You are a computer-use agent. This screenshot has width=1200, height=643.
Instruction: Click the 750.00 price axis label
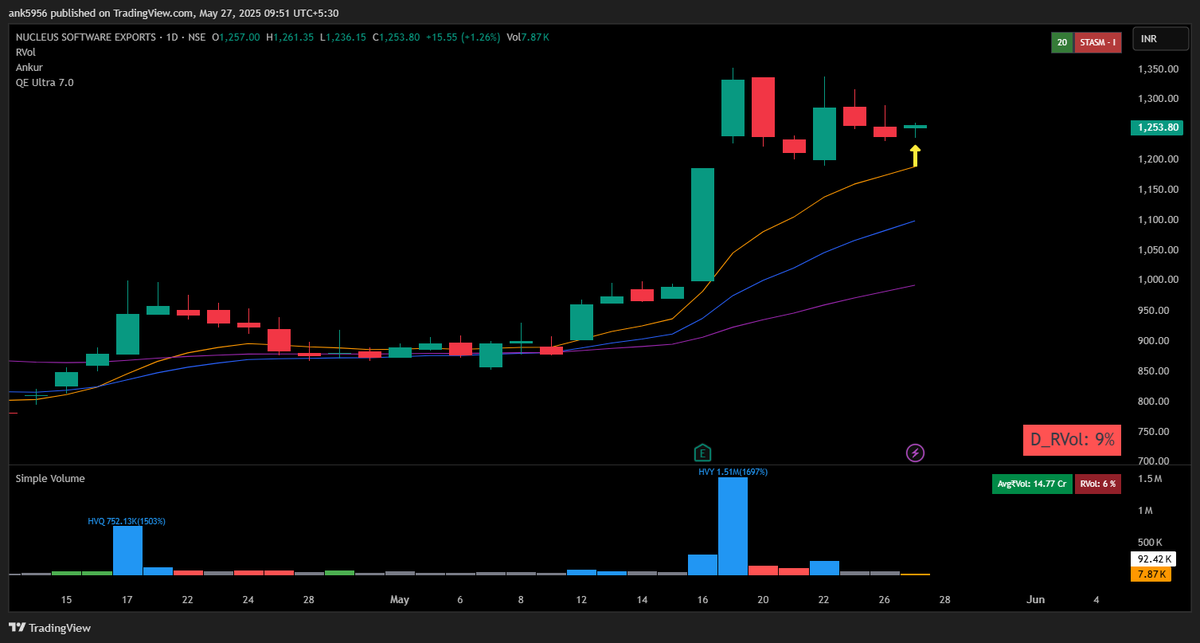tap(1153, 432)
